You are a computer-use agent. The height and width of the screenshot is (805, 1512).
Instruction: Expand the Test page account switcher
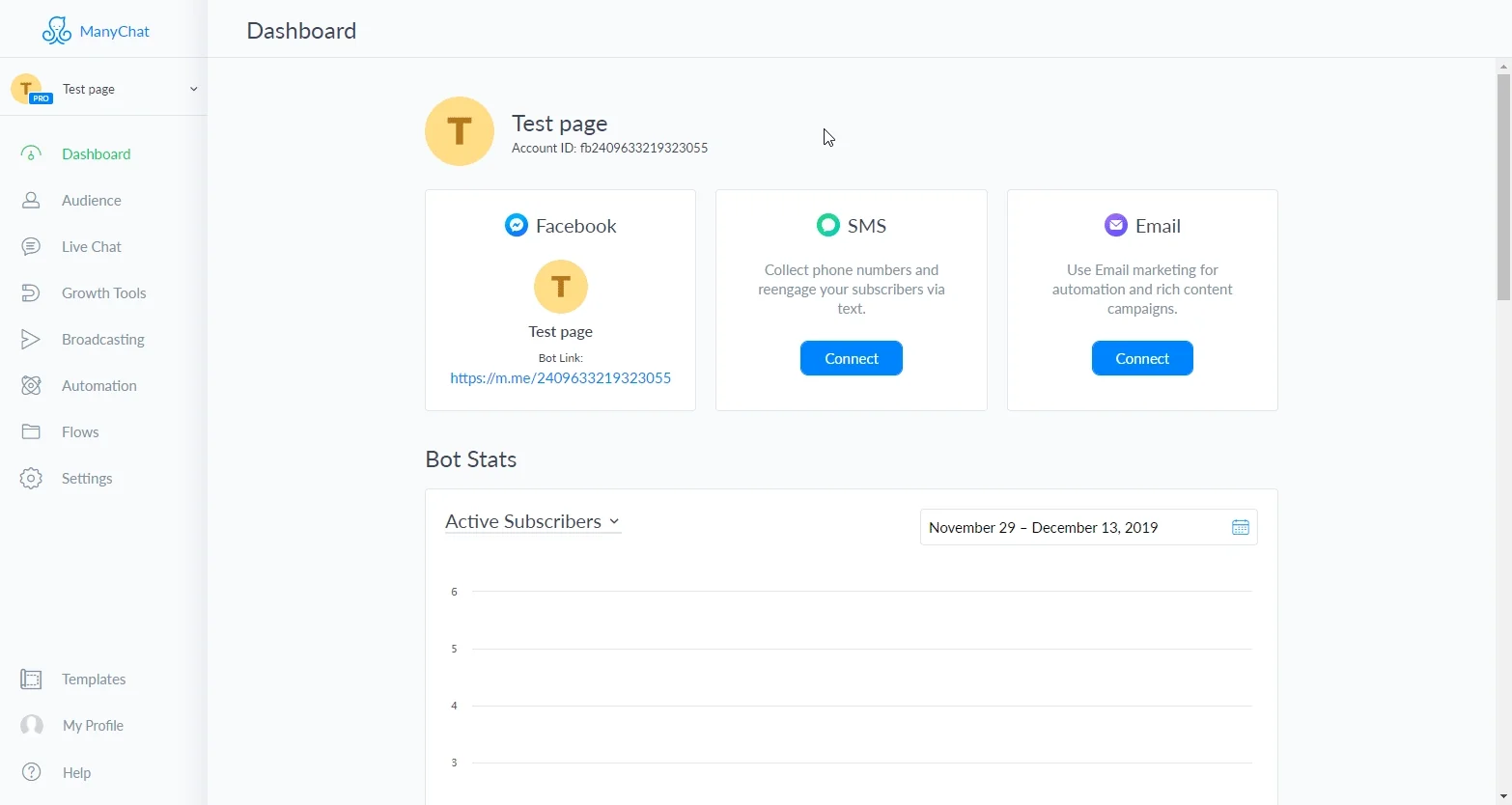(x=103, y=89)
